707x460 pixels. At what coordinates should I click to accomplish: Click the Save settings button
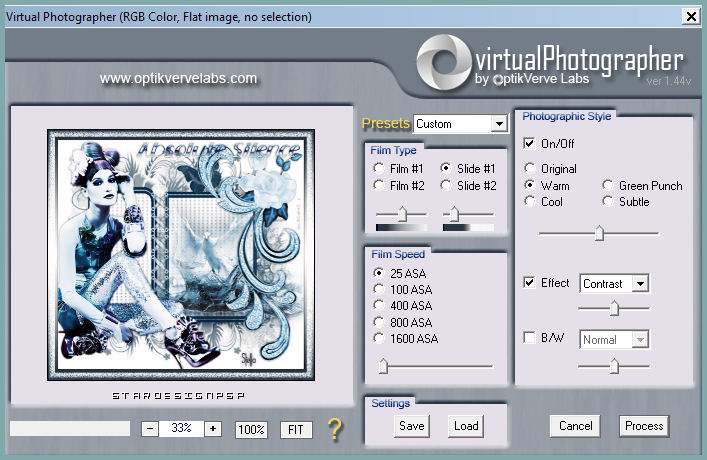tap(412, 426)
